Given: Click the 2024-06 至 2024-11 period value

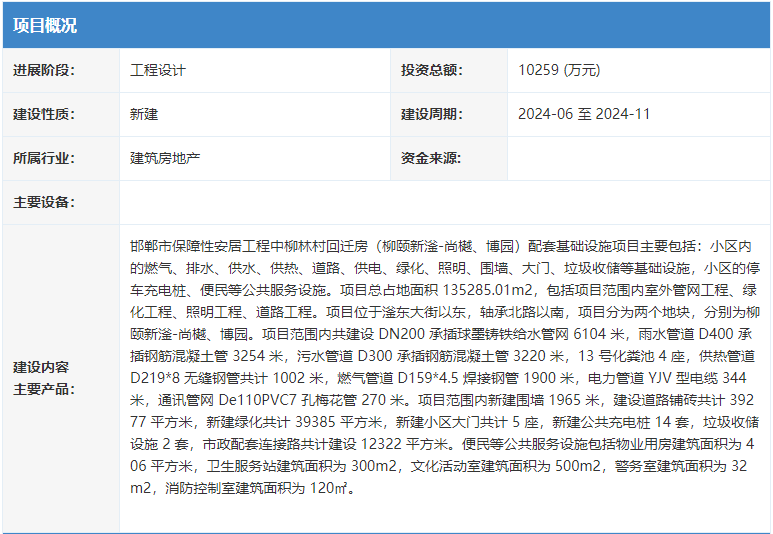Looking at the screenshot, I should pyautogui.click(x=584, y=114).
